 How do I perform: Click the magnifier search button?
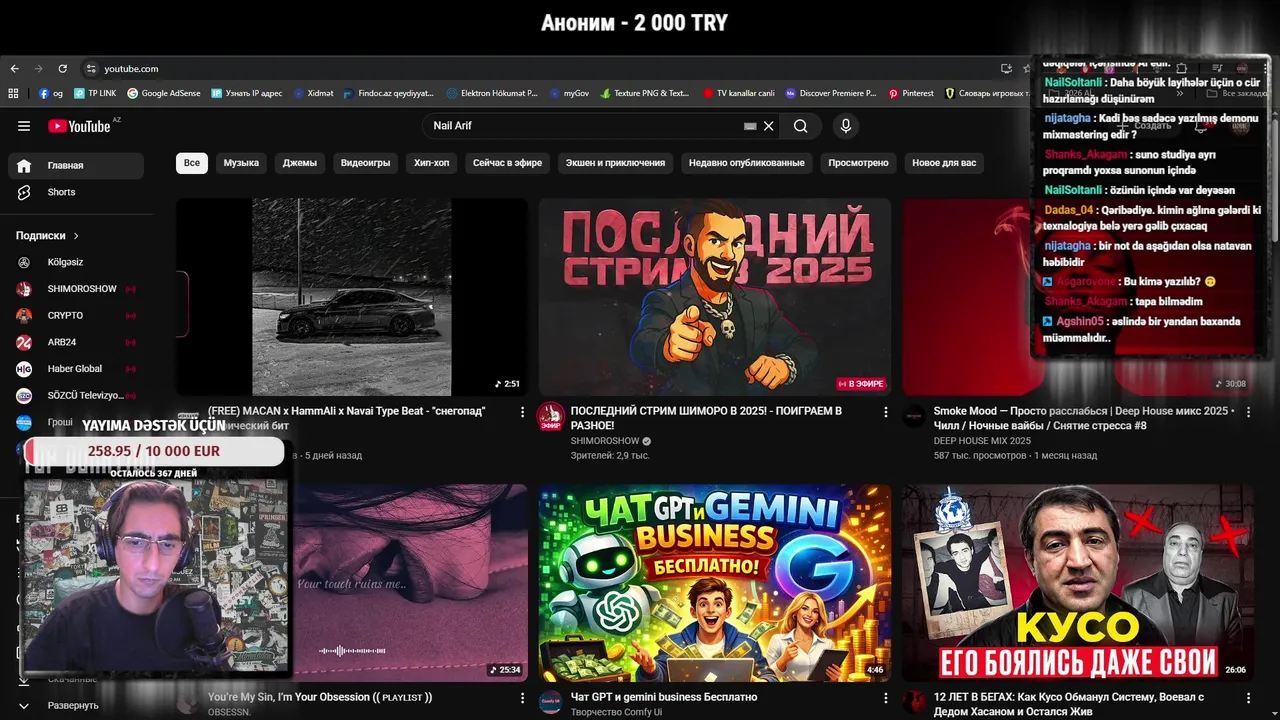(x=801, y=126)
